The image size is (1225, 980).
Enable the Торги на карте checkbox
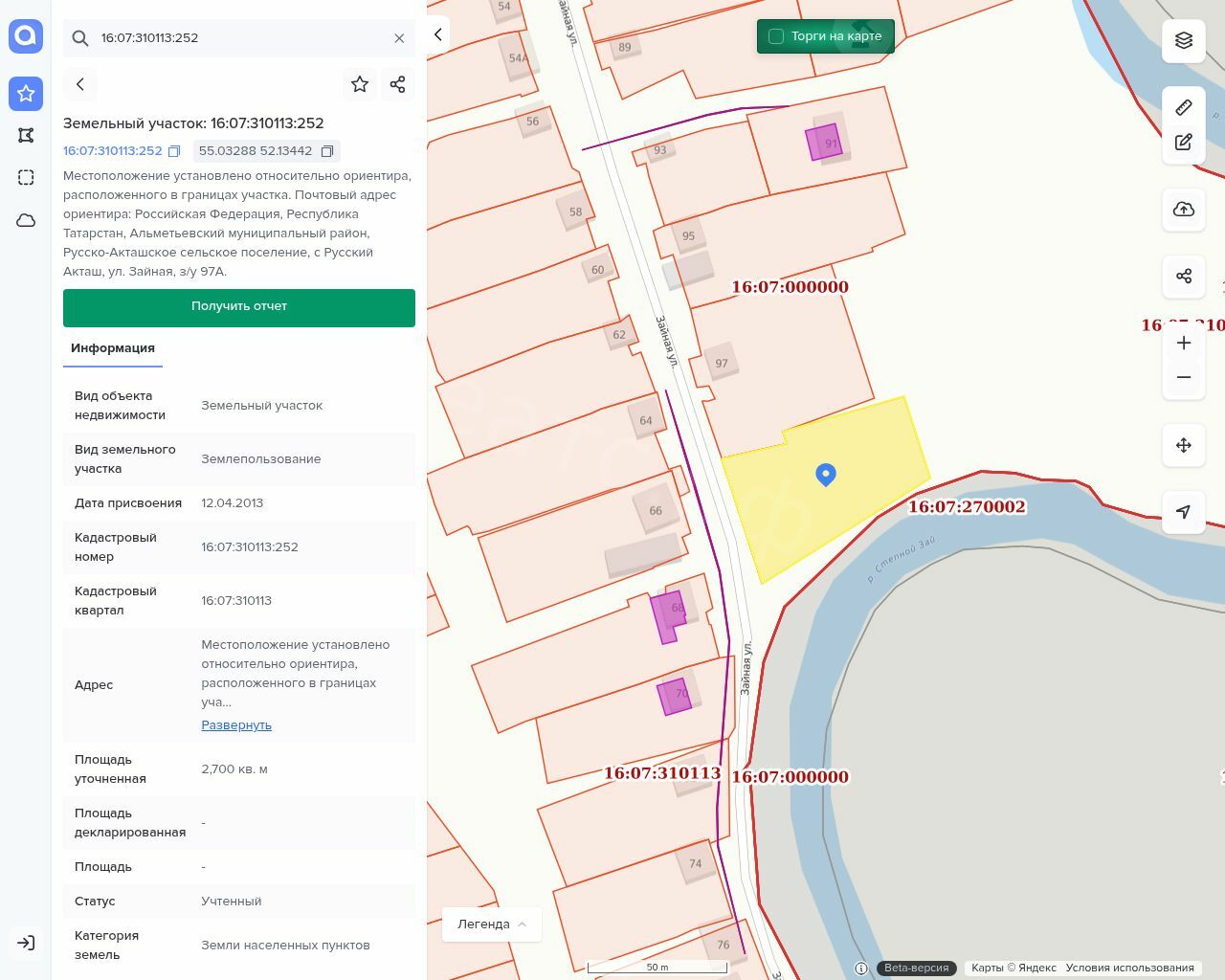point(776,36)
